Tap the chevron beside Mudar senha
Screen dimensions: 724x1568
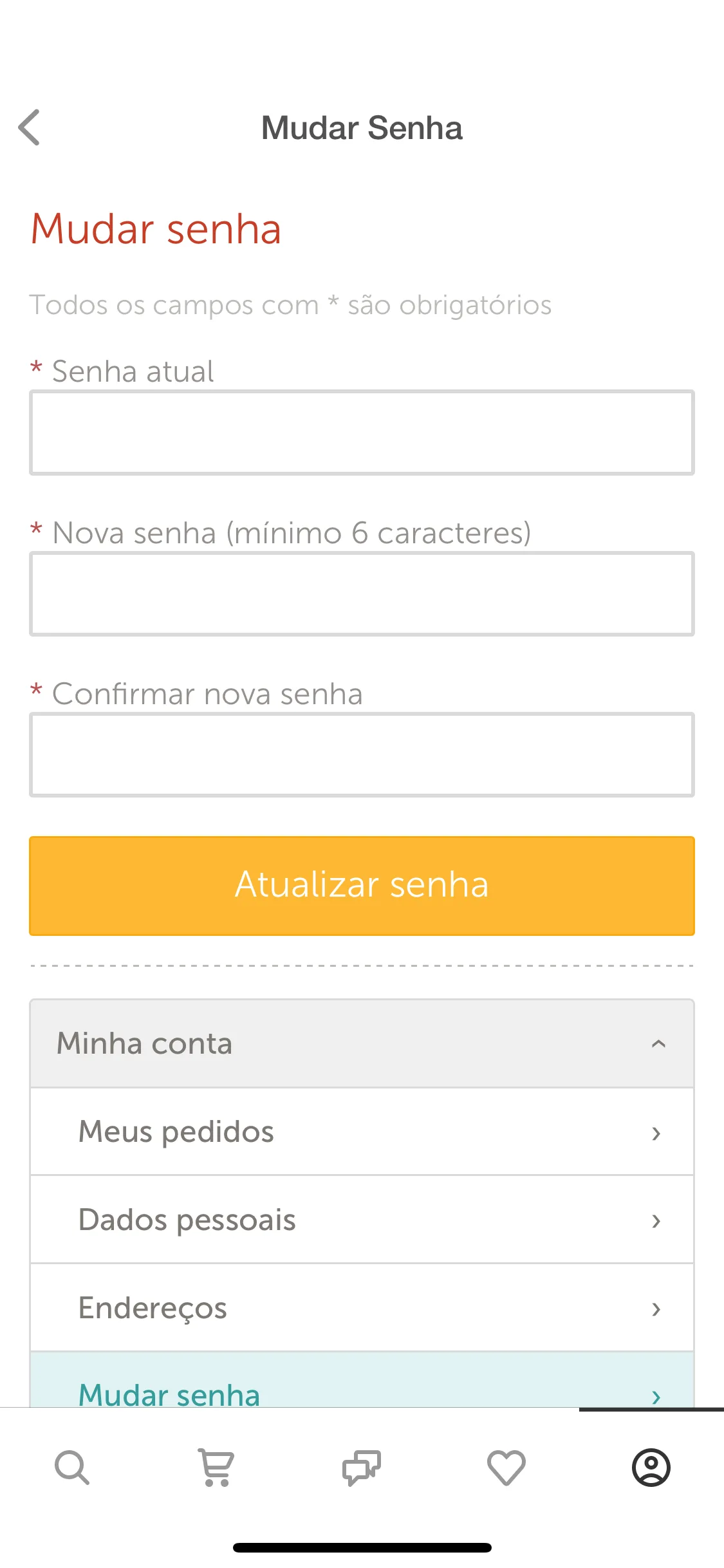click(x=656, y=1395)
